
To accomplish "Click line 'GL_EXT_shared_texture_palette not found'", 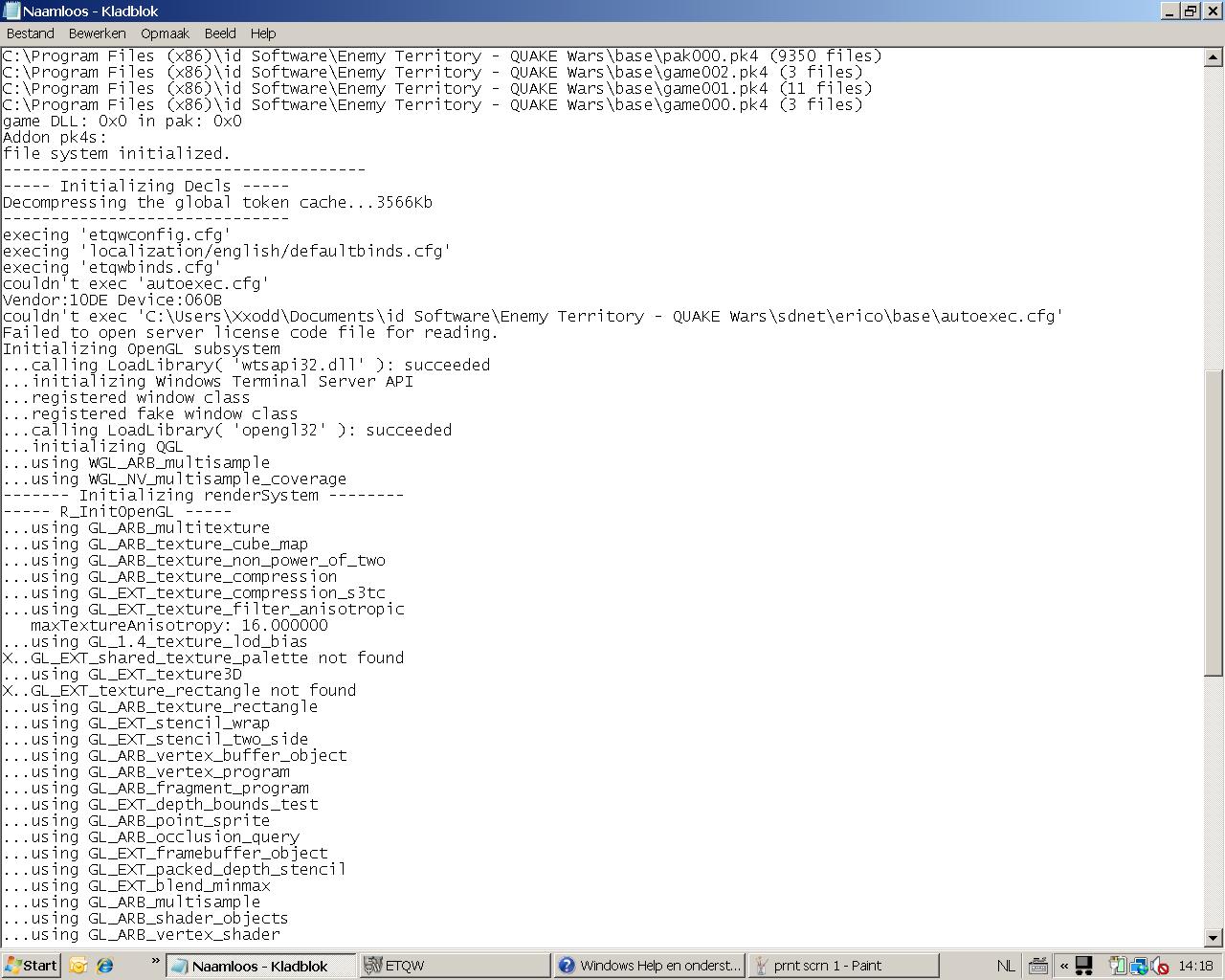I will coord(203,657).
